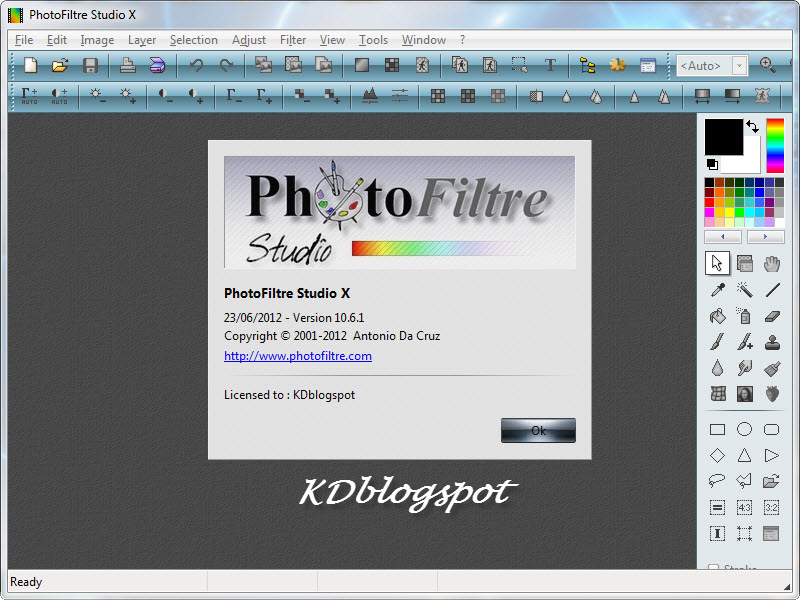This screenshot has width=800, height=600.
Task: Open preferences gear icon in toolbar
Action: coord(617,65)
